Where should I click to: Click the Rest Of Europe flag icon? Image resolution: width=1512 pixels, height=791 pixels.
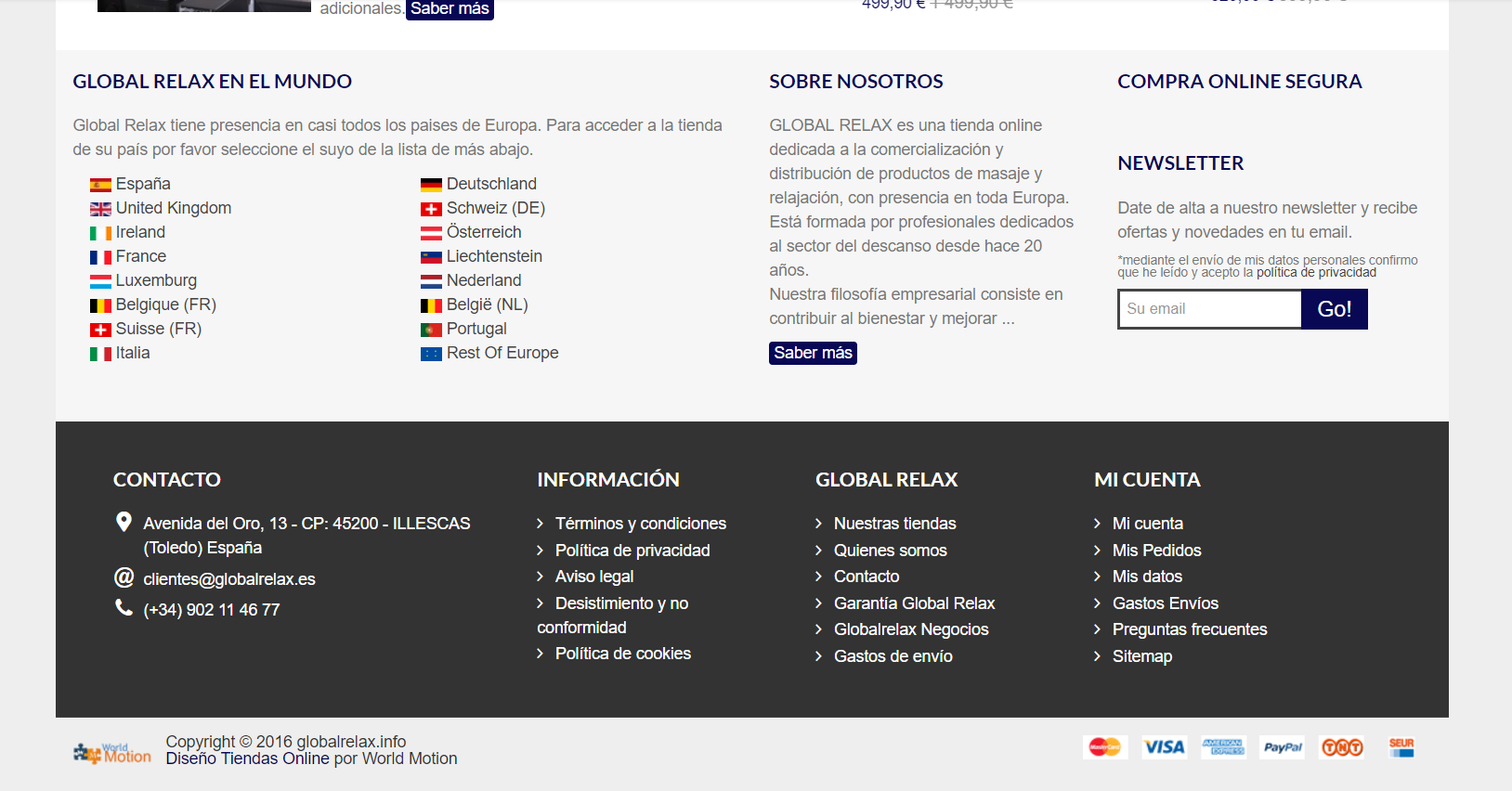(431, 354)
